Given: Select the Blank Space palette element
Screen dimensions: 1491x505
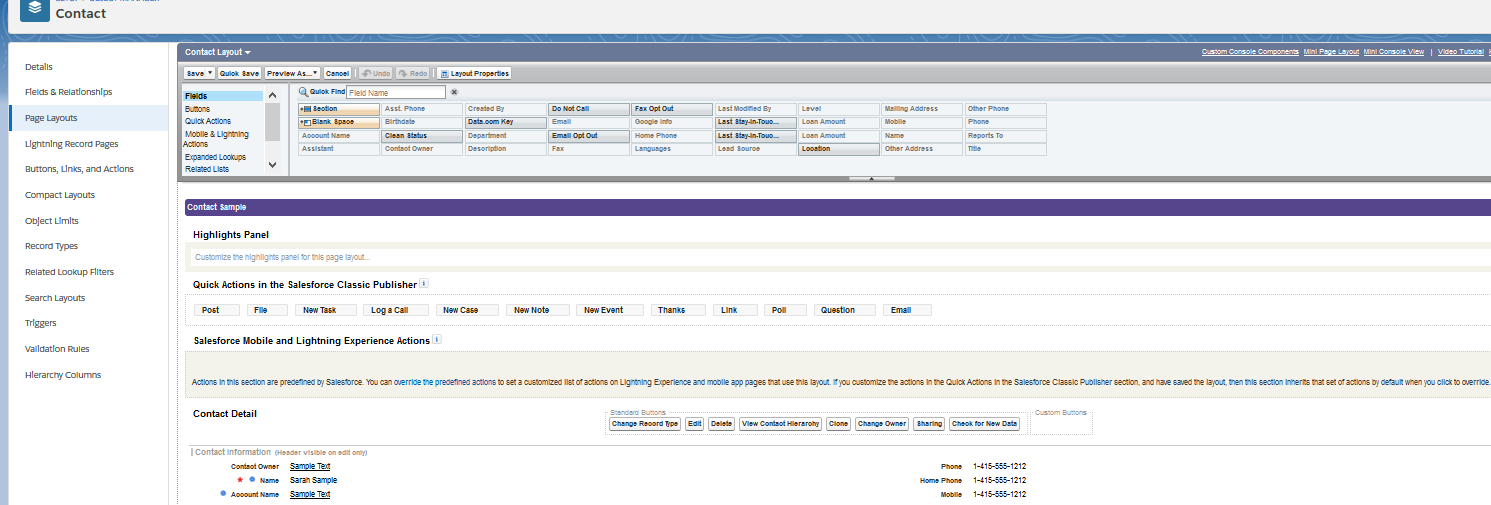Looking at the screenshot, I should (x=339, y=122).
